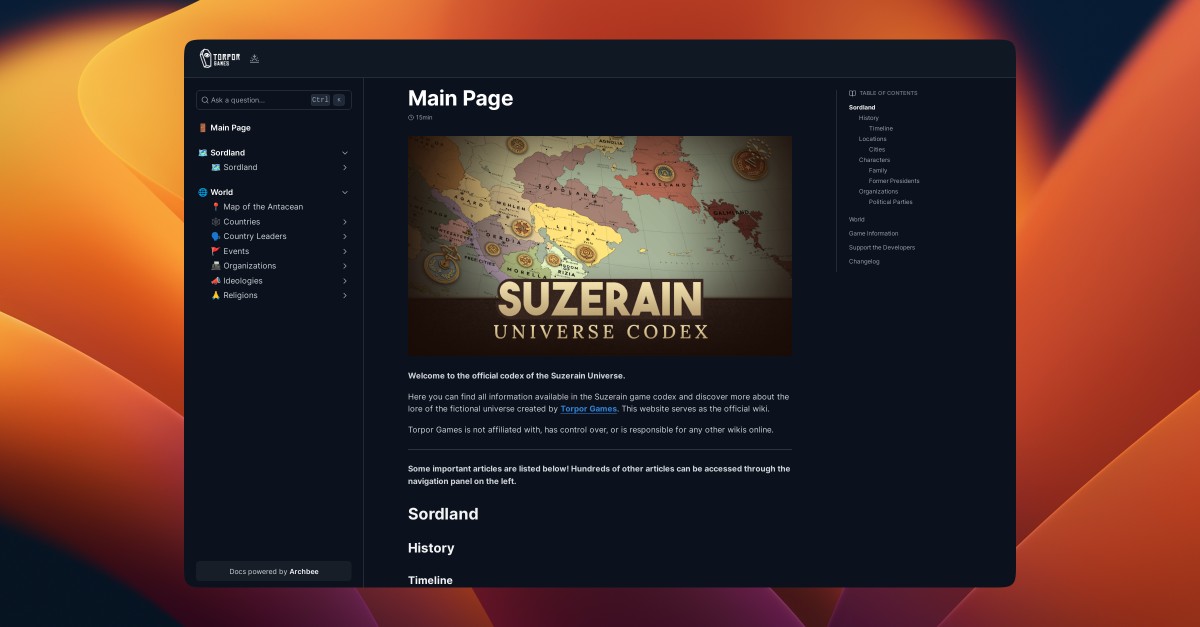The width and height of the screenshot is (1200, 627).
Task: Click the praying hands icon beside Religions
Action: coord(216,295)
